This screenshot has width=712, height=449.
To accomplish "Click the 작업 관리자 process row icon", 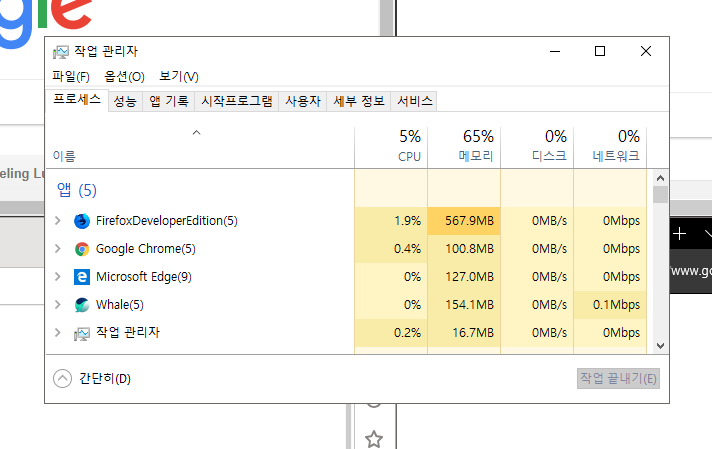I will click(x=82, y=334).
